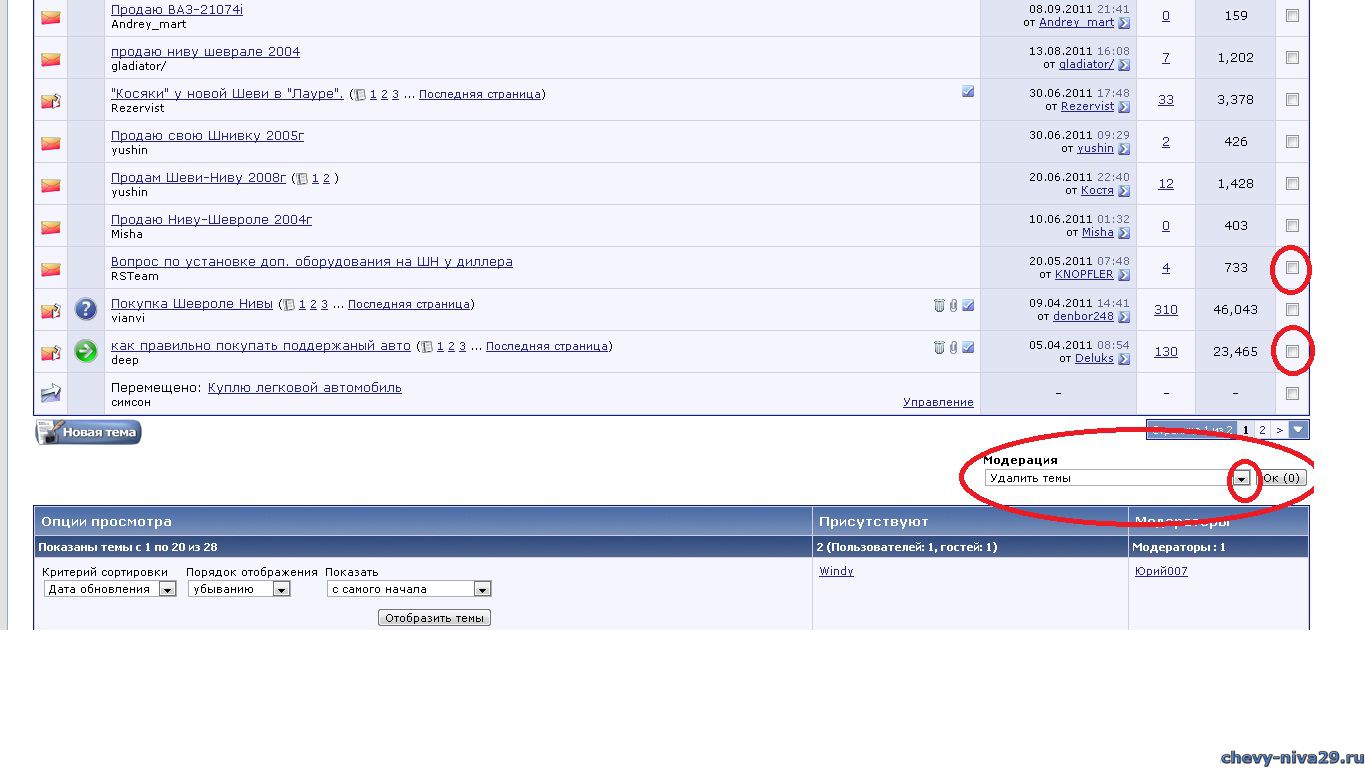Open the 310 replies count link
This screenshot has height=768, width=1366.
[x=1165, y=310]
